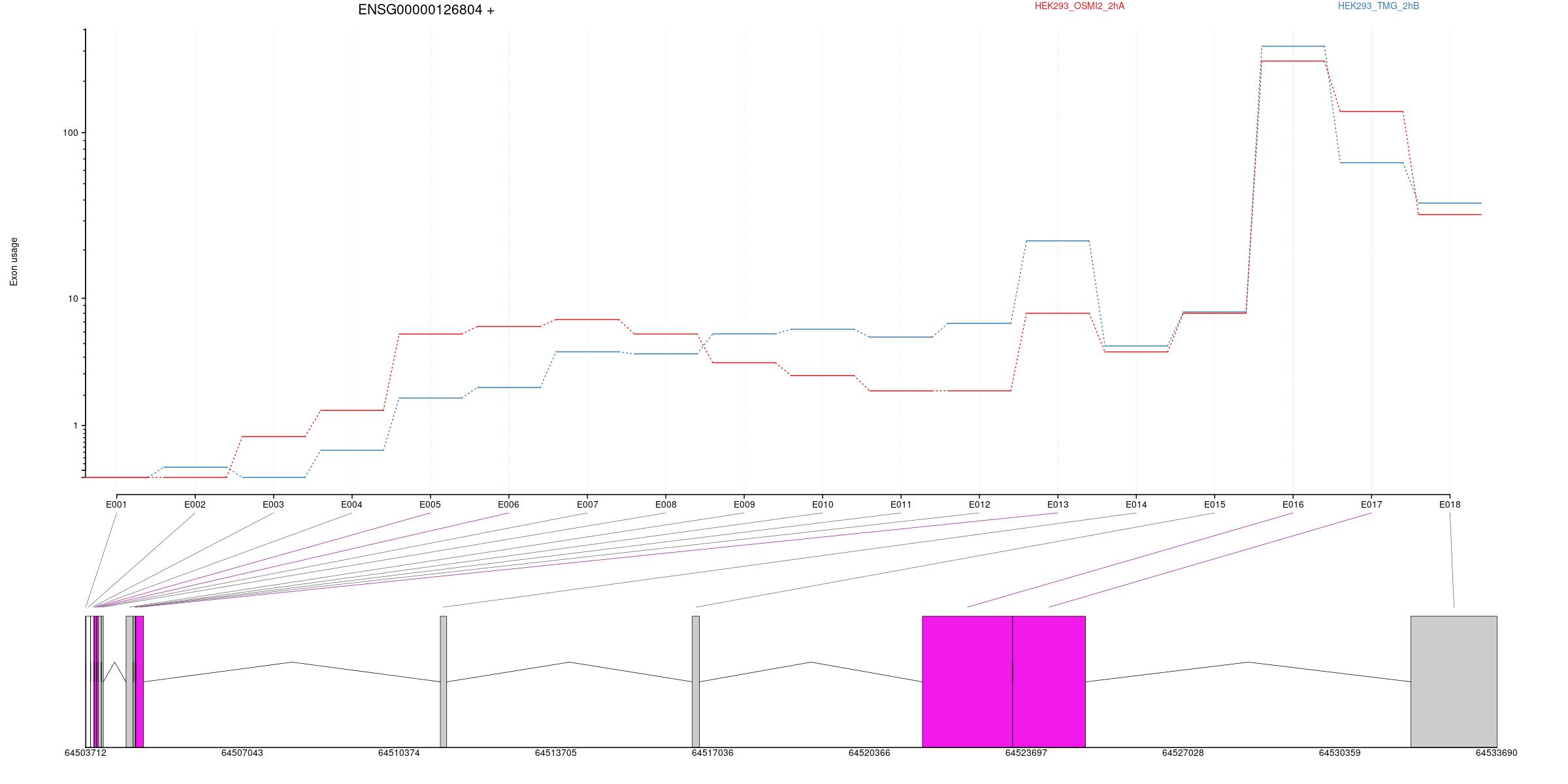The image size is (1568, 784).
Task: Click genomic coordinate 64533690
Action: tap(1496, 753)
